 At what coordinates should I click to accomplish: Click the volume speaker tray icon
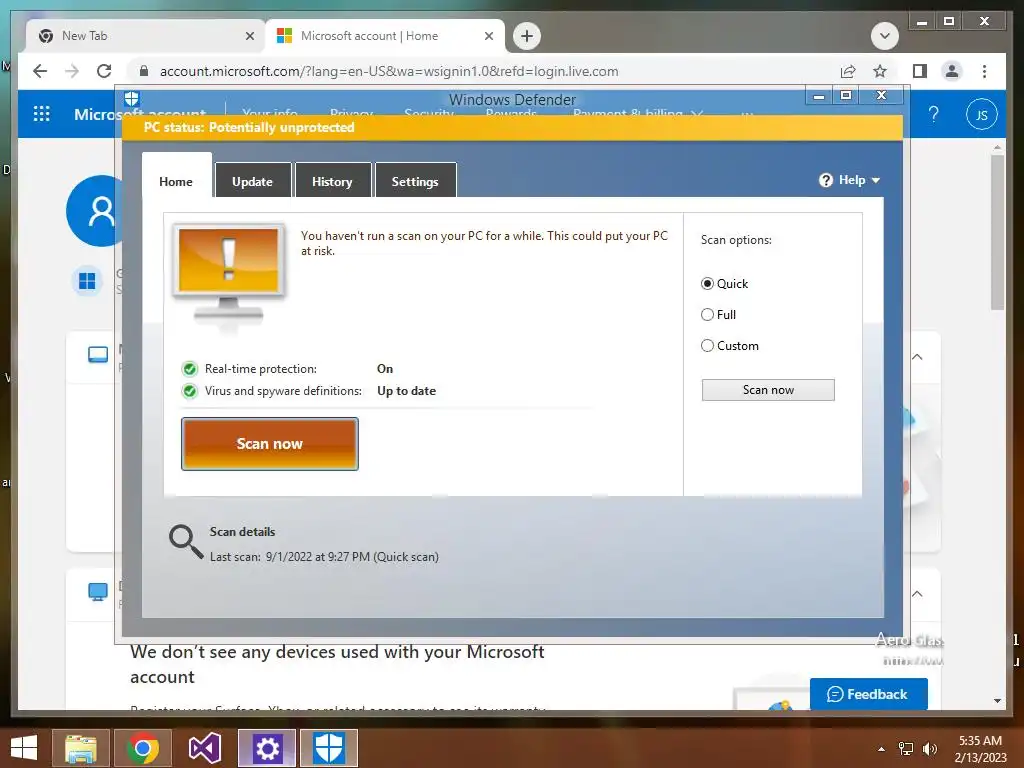930,749
